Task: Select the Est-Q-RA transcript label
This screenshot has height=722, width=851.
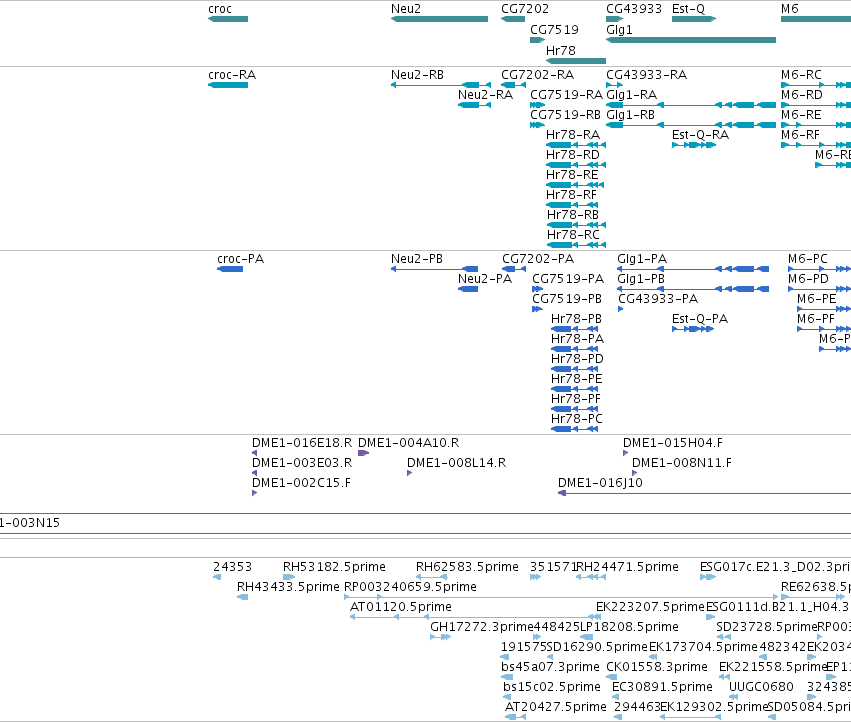Action: (700, 135)
